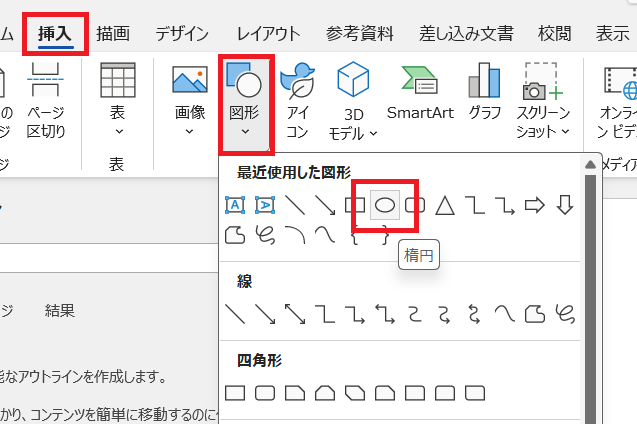Click the グラフ chart button
This screenshot has height=424, width=637.
click(x=485, y=93)
